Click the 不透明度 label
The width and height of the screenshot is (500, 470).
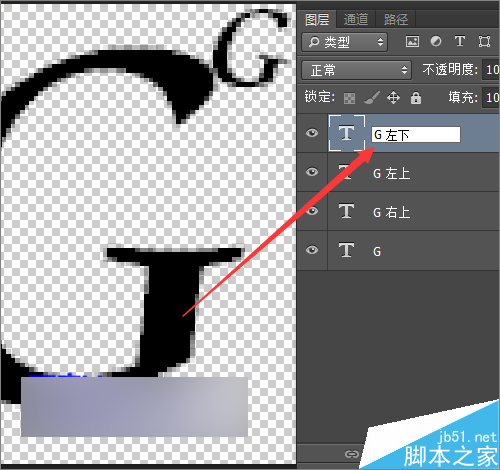[x=450, y=70]
